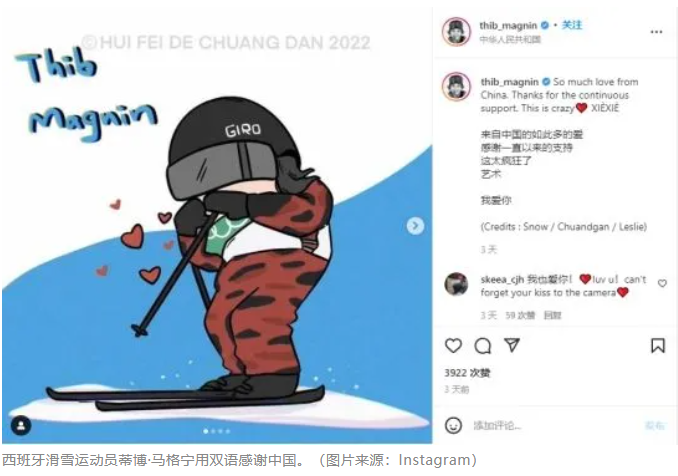Share post using paper plane icon
The image size is (678, 476).
coord(512,345)
